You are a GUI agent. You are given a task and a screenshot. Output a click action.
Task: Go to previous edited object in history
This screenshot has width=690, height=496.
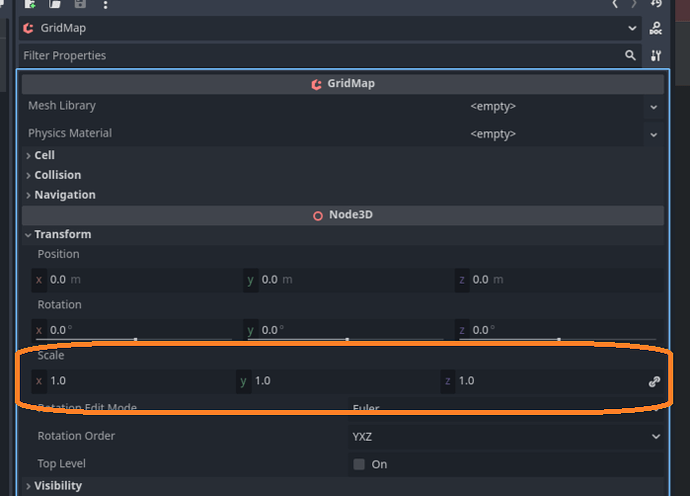615,4
